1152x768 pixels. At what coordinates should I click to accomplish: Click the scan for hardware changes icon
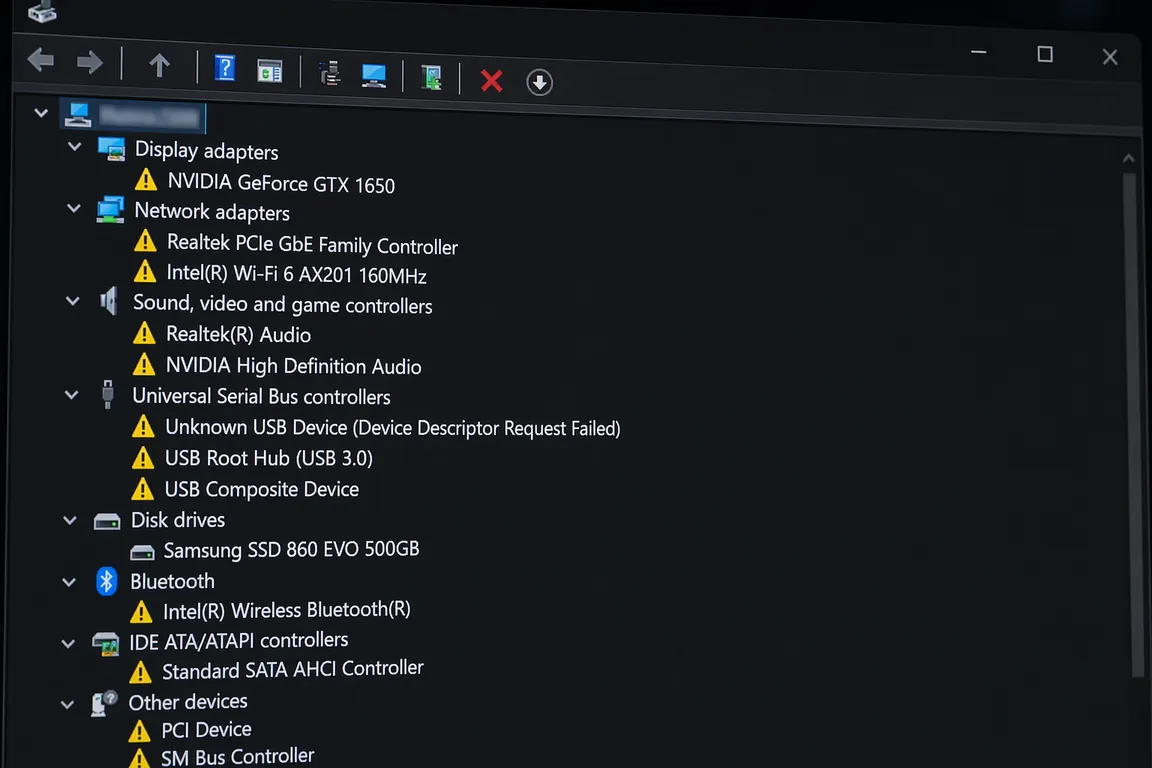(431, 78)
